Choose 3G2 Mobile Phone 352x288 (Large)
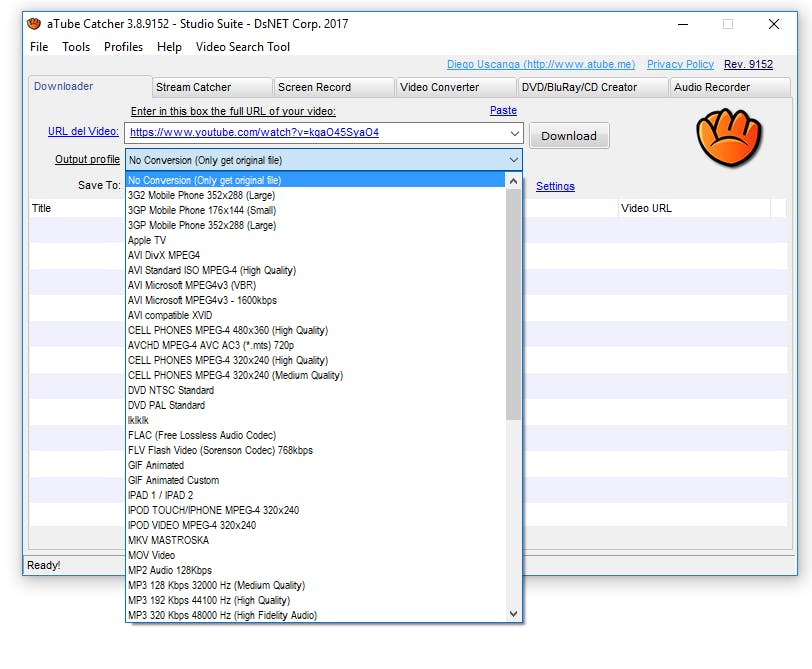The width and height of the screenshot is (812, 669). [x=315, y=195]
